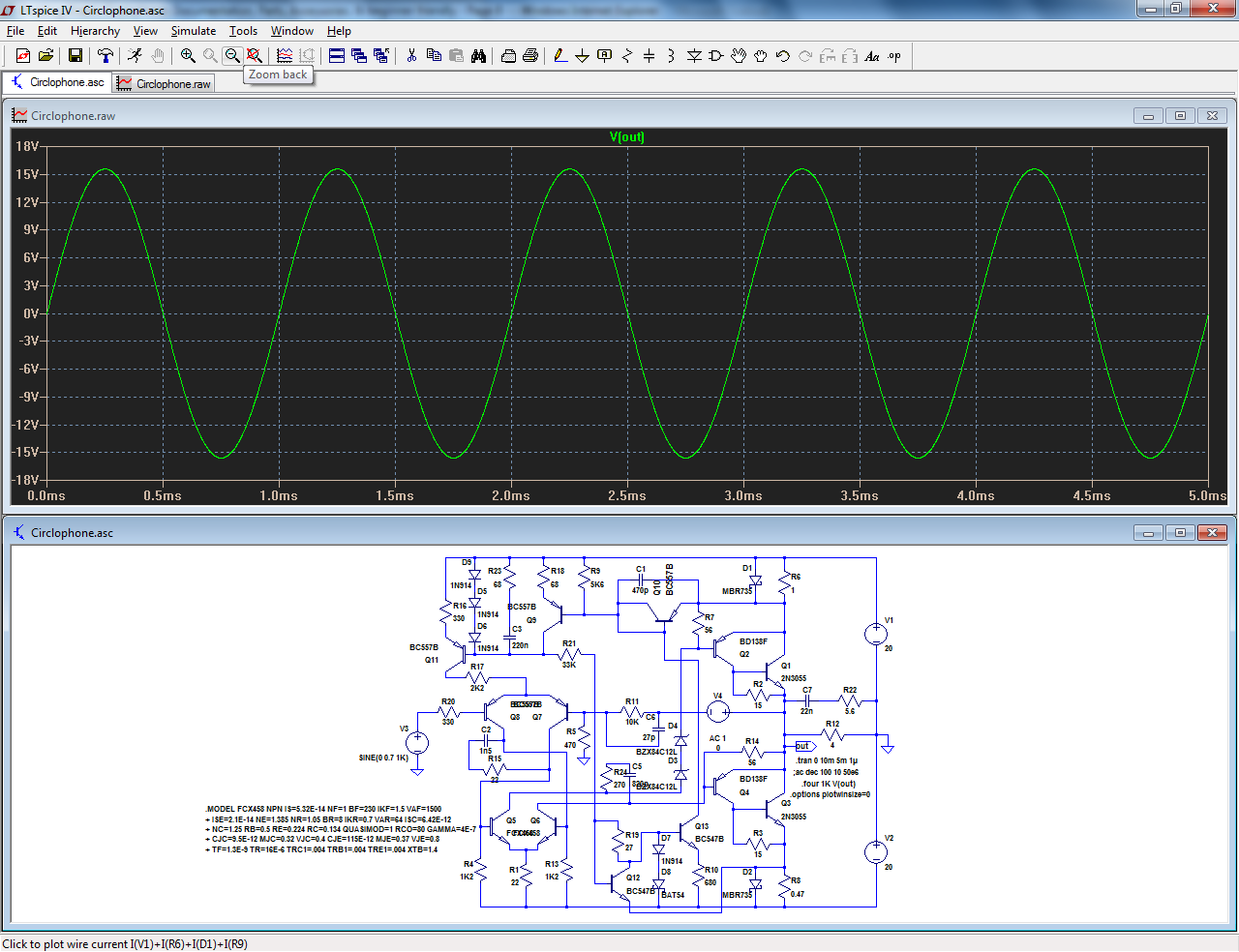Open the Help menu

click(339, 31)
